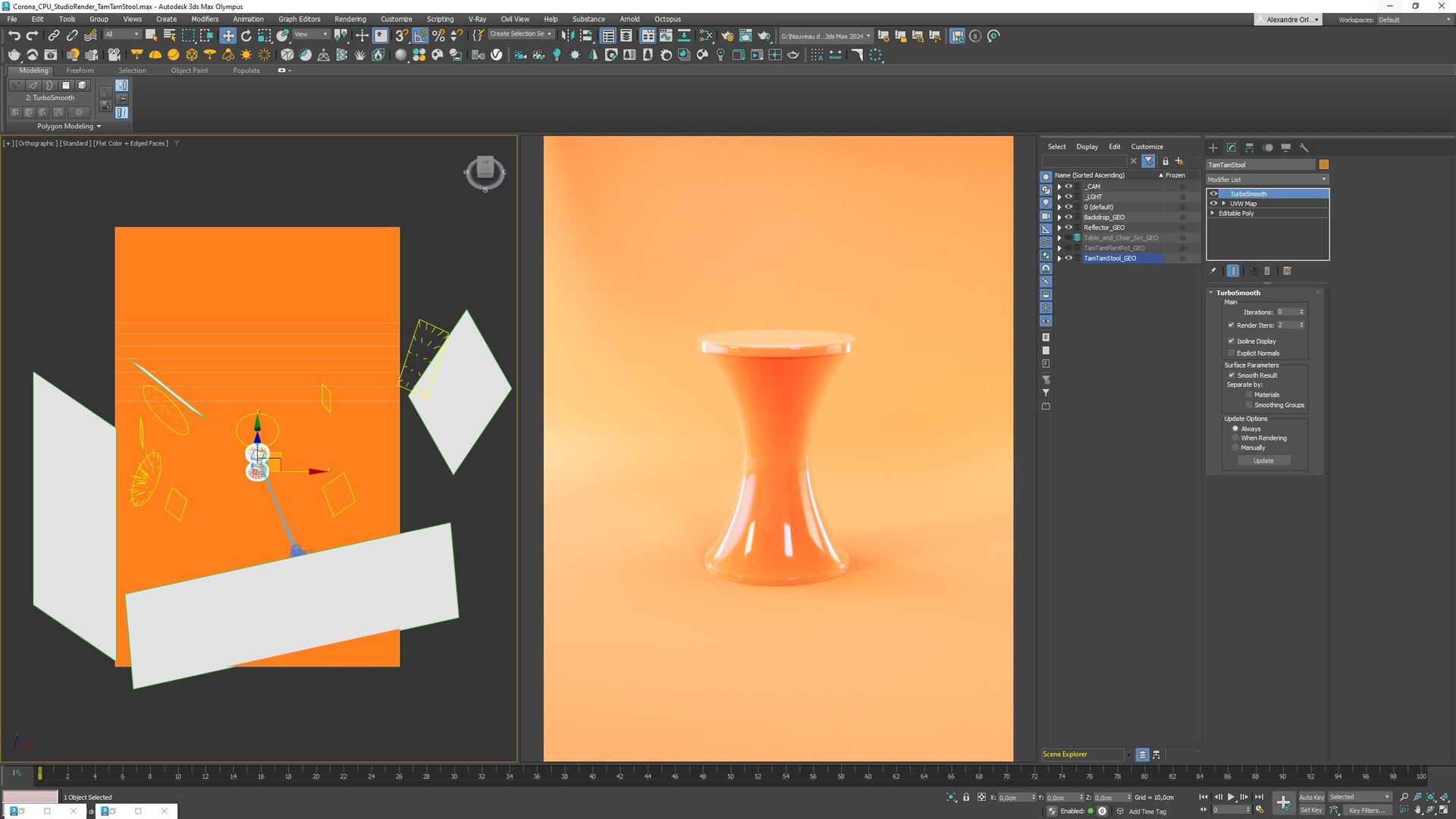This screenshot has width=1456, height=819.
Task: Toggle Isoline Display checkbox
Action: pyautogui.click(x=1232, y=341)
